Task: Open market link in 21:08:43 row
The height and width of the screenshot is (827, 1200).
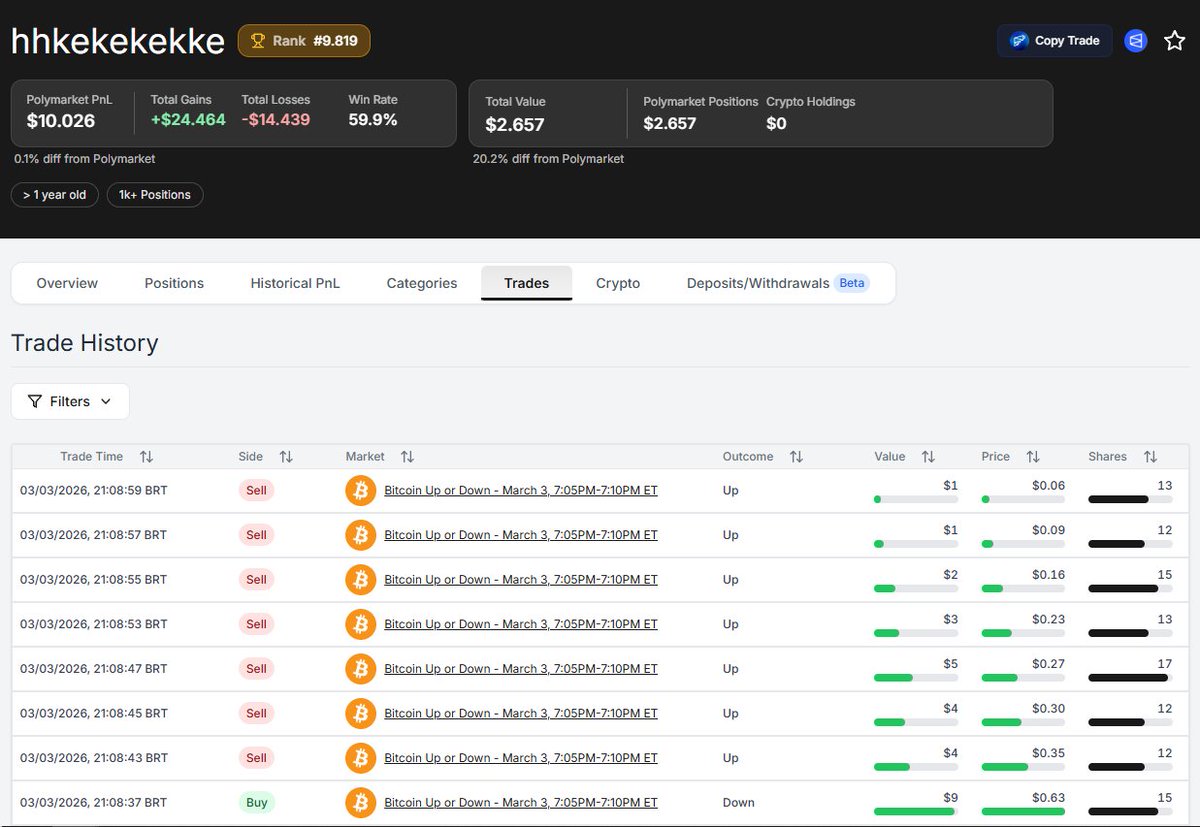Action: [x=521, y=758]
